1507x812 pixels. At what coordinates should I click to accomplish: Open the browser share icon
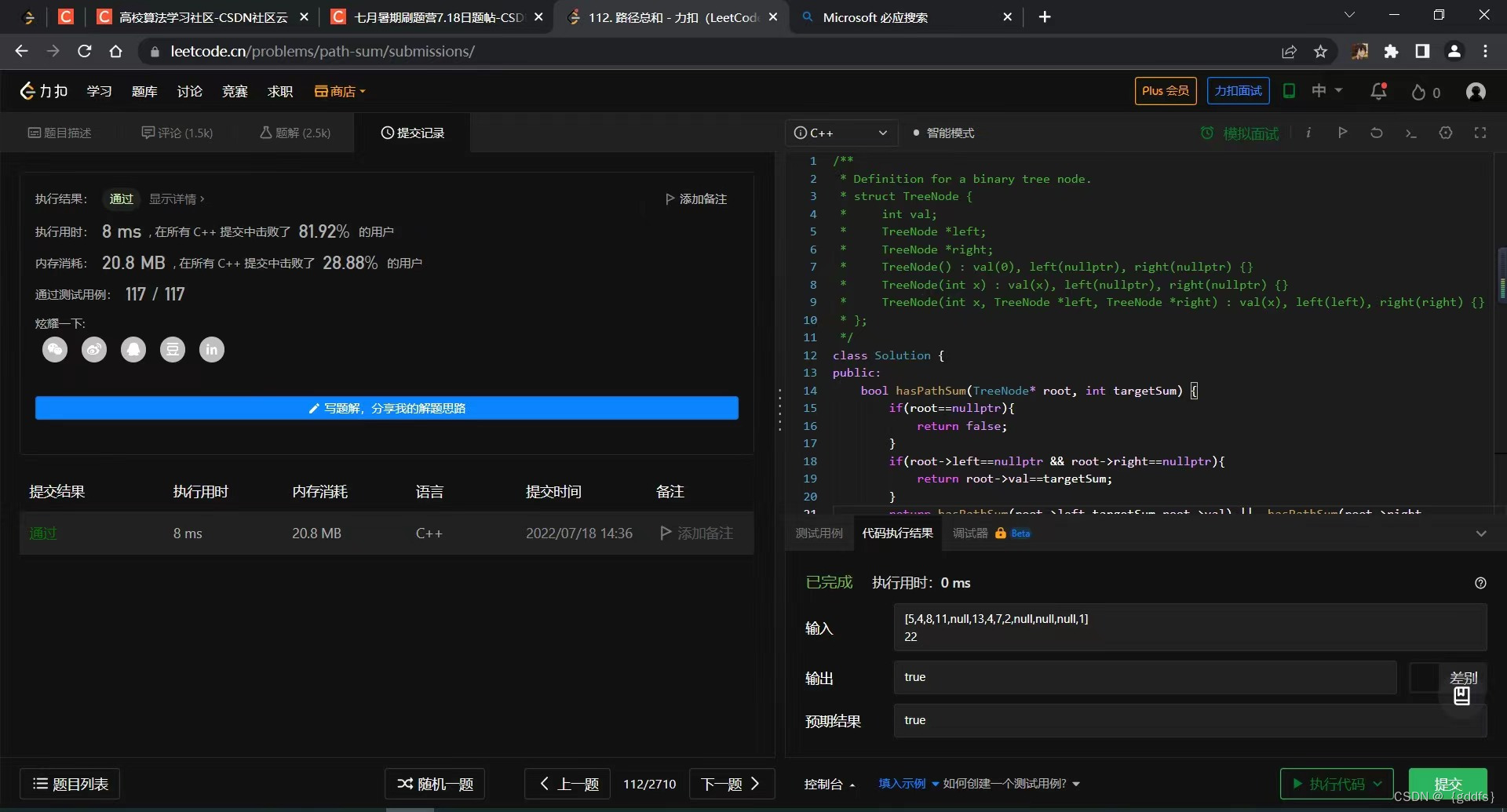(x=1289, y=52)
